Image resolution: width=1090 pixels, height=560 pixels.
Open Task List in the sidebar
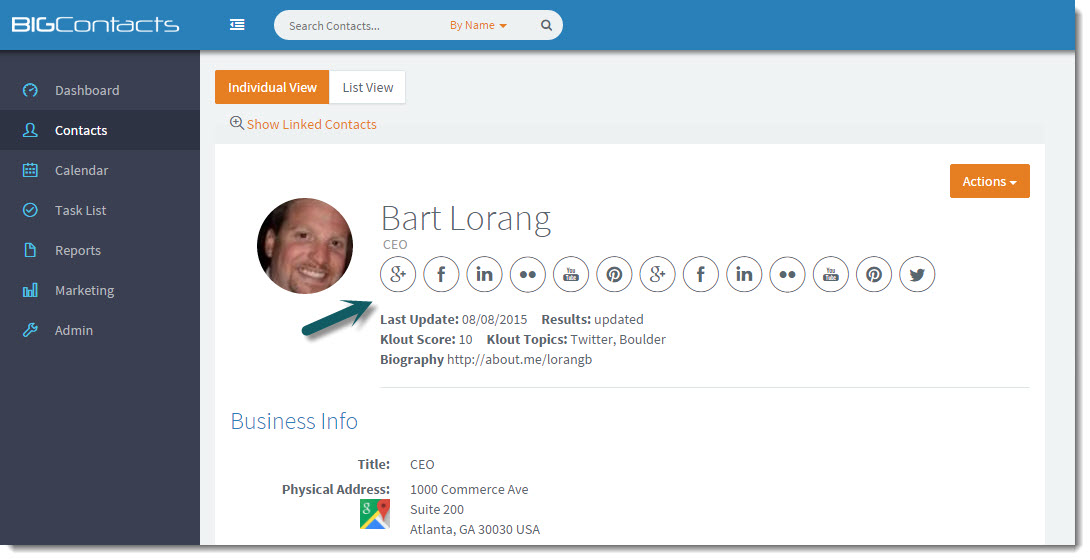click(99, 210)
